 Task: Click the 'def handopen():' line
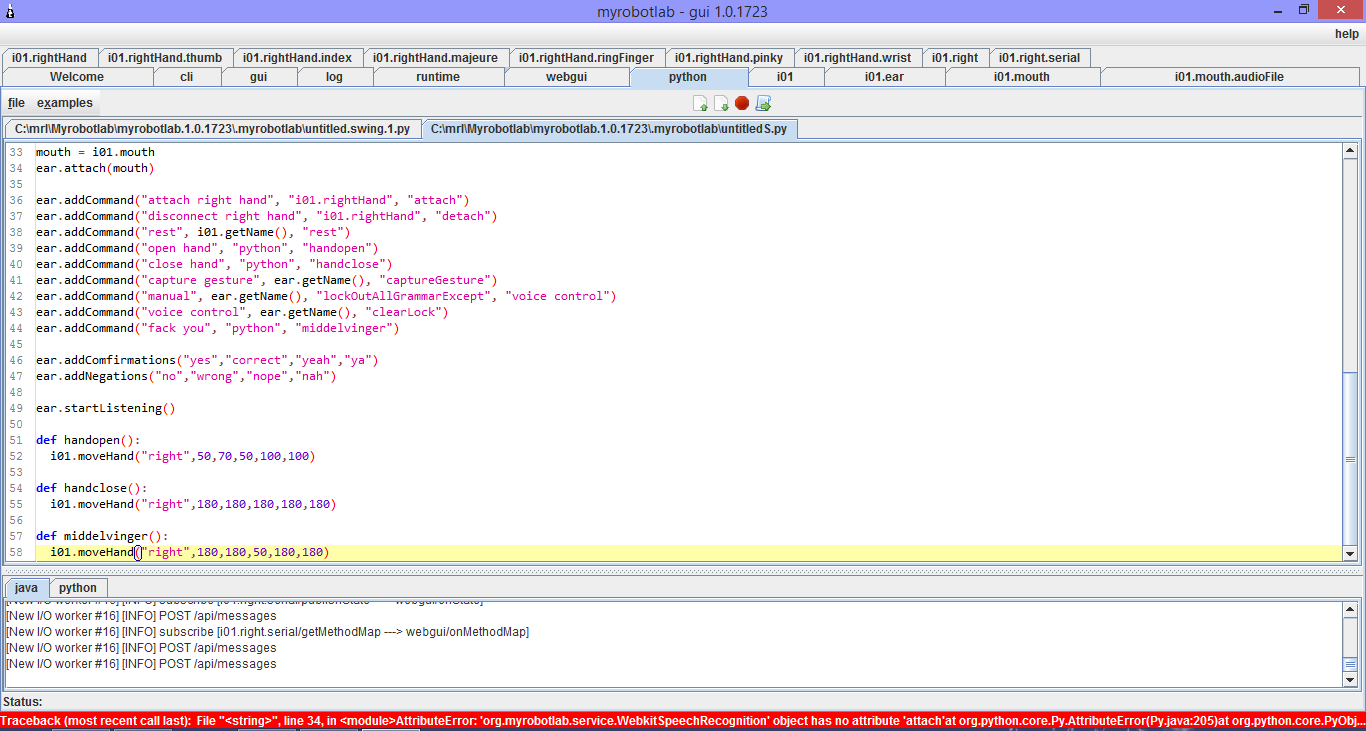pos(88,440)
